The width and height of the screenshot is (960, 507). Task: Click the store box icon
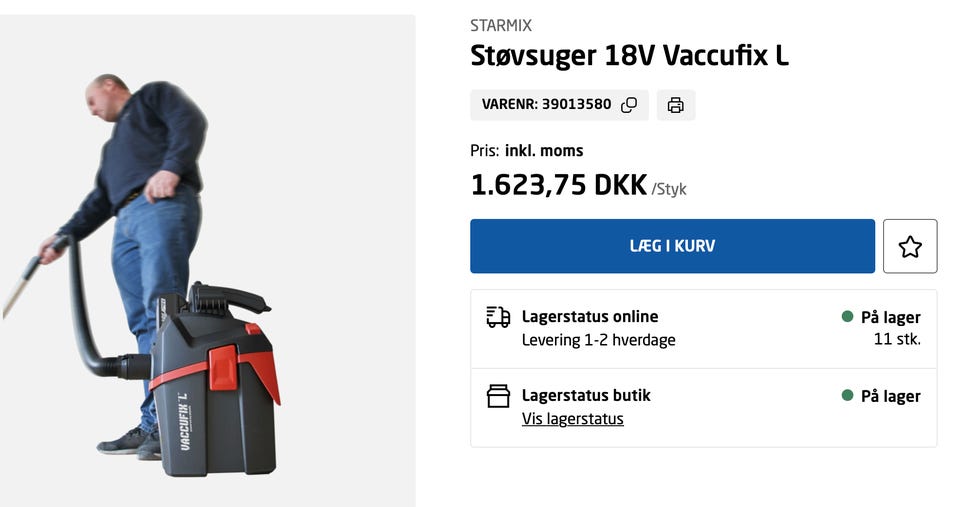coord(498,396)
